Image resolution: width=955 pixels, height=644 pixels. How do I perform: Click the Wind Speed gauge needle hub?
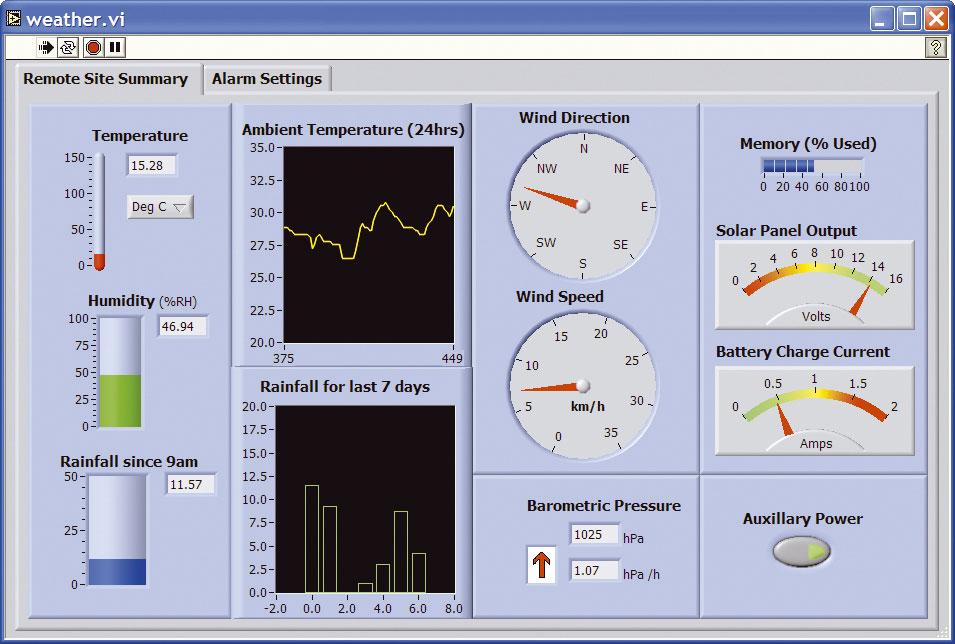tap(583, 386)
